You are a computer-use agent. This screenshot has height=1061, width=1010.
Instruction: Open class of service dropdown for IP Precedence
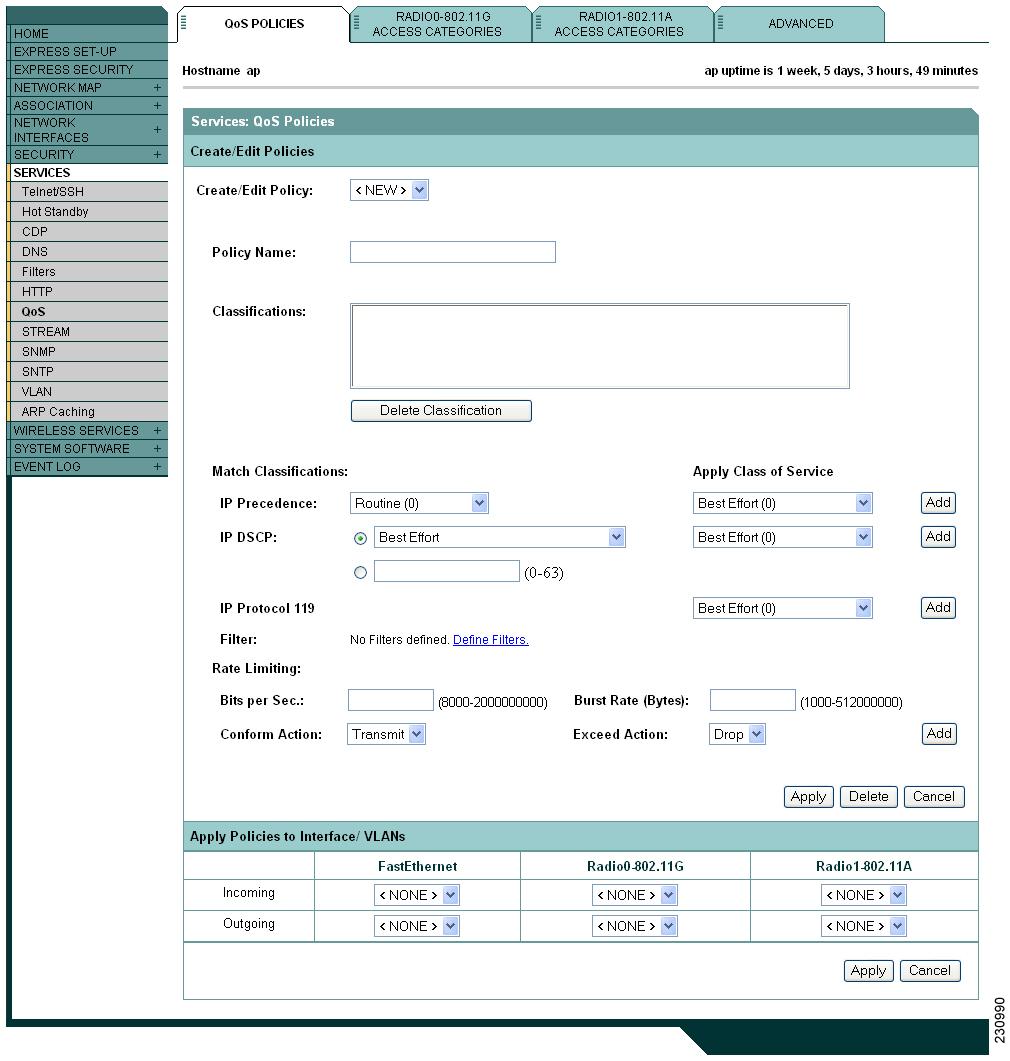click(782, 503)
